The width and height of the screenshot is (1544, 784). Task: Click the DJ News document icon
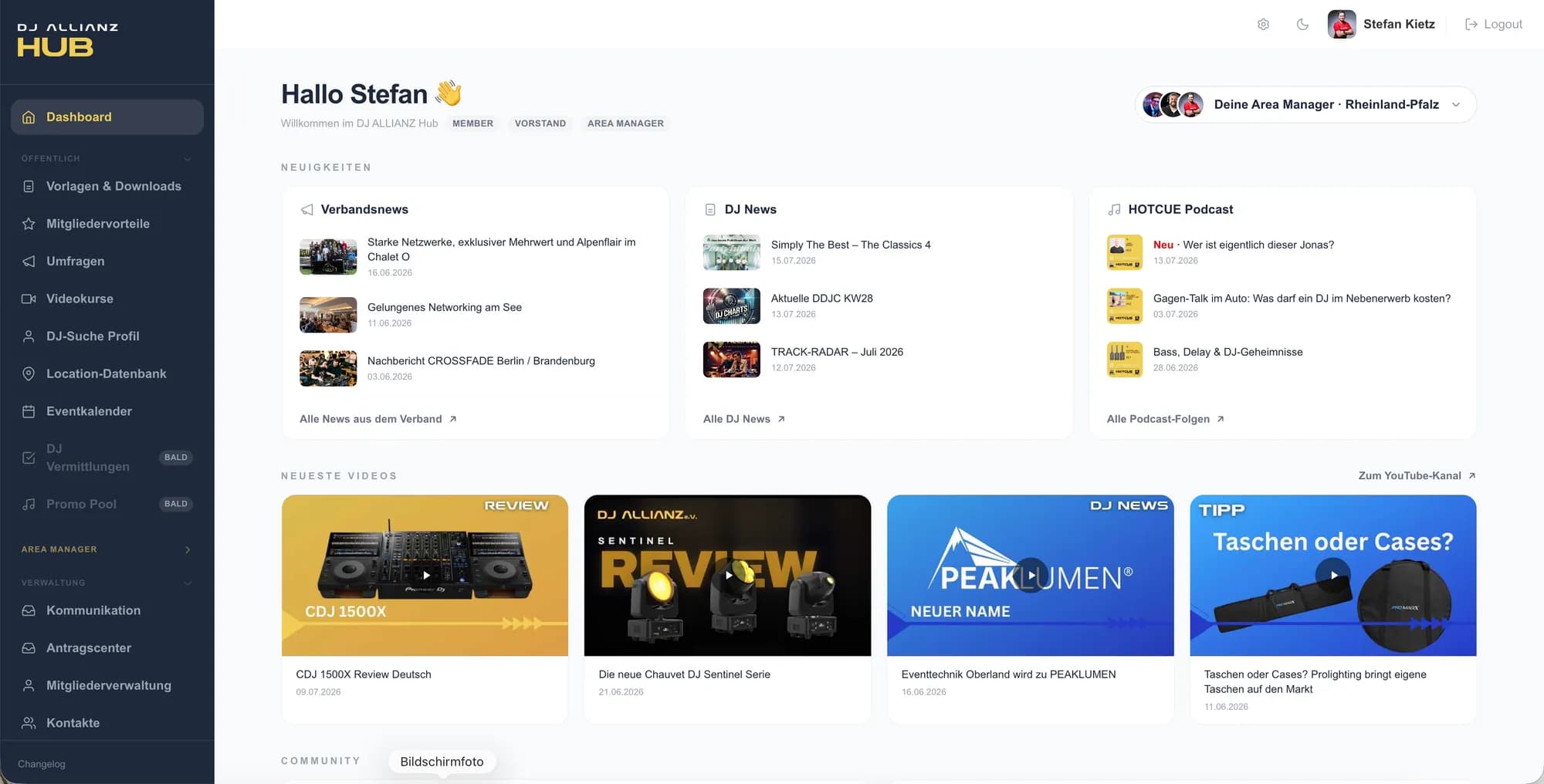[710, 209]
